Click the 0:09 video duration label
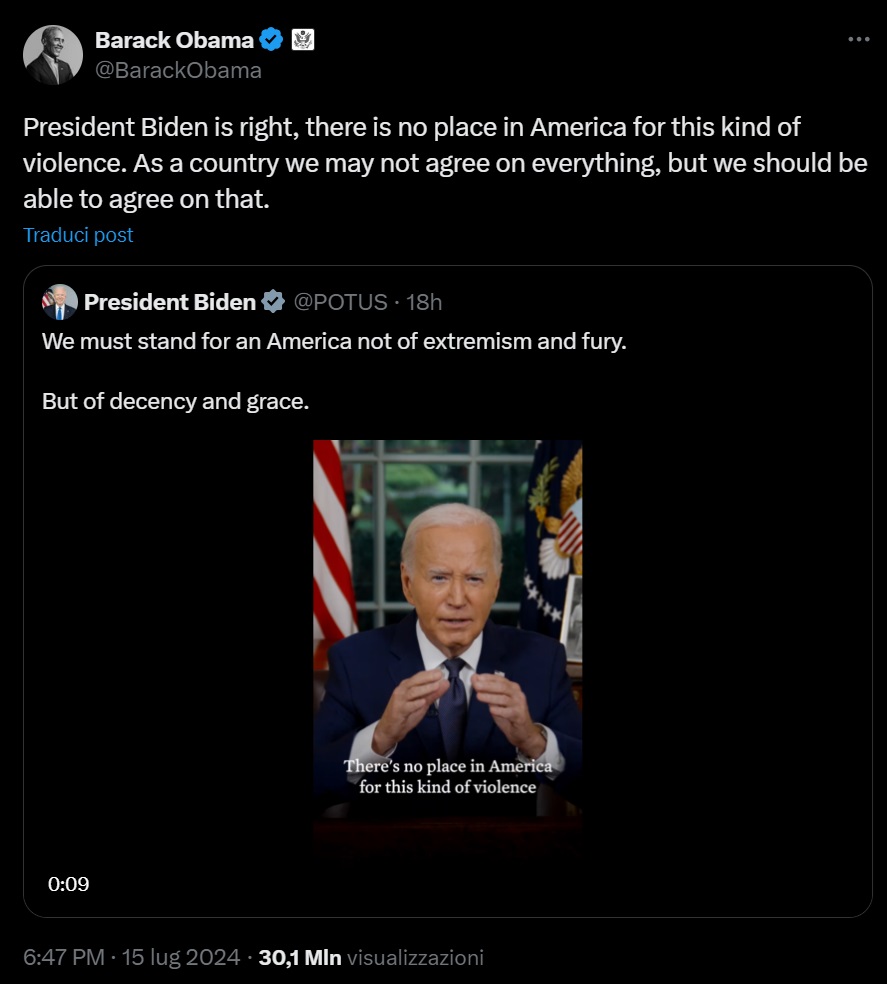 [69, 884]
